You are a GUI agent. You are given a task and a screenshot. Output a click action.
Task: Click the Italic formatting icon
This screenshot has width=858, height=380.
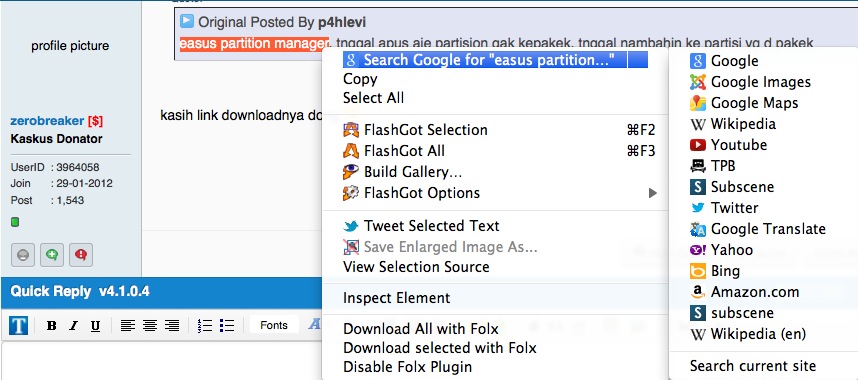(73, 326)
